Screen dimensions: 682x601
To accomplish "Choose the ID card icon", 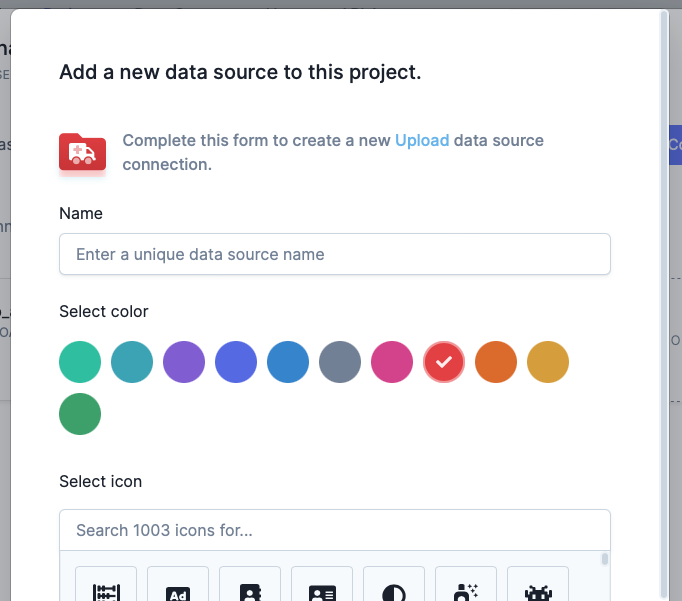I will pyautogui.click(x=322, y=585).
